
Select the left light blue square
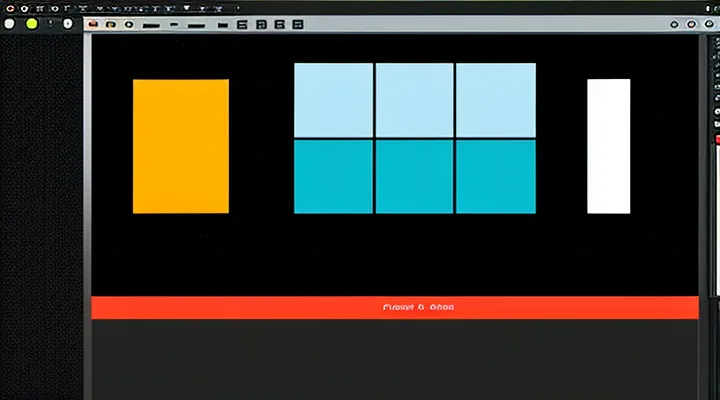click(x=333, y=100)
